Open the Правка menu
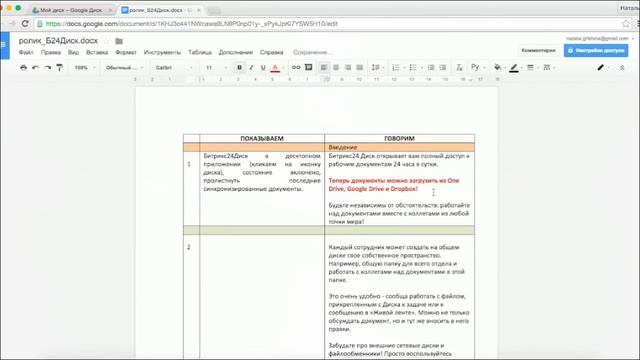The width and height of the screenshot is (640, 360). (51, 52)
